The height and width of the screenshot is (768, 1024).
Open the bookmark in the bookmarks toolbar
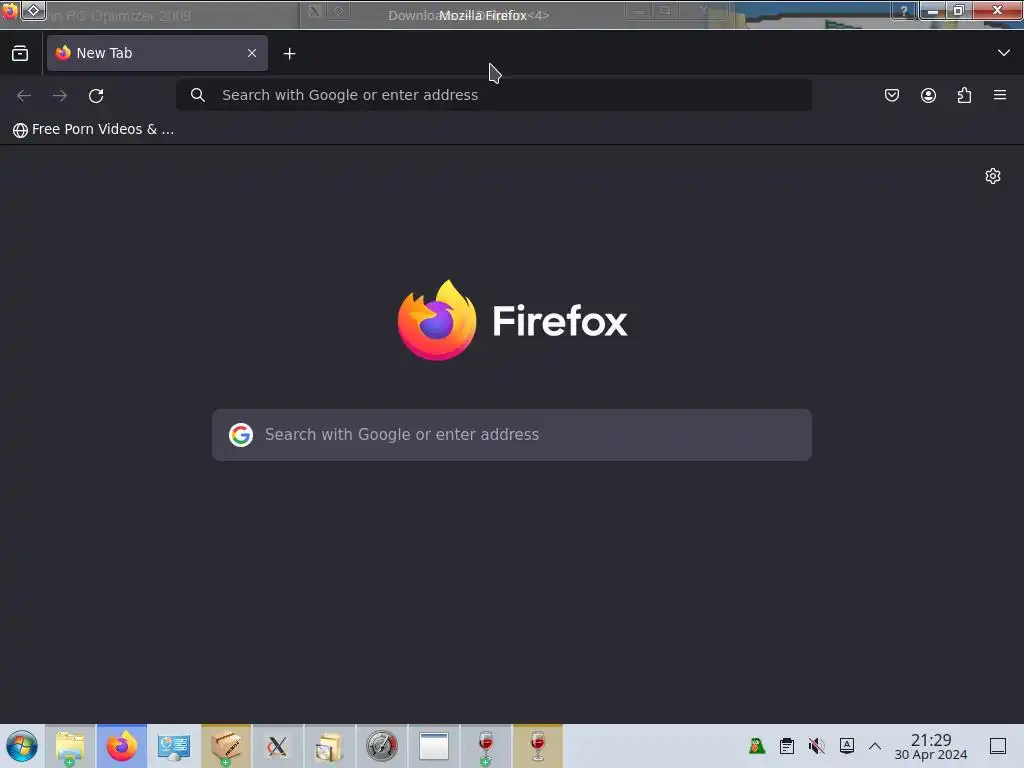[93, 129]
